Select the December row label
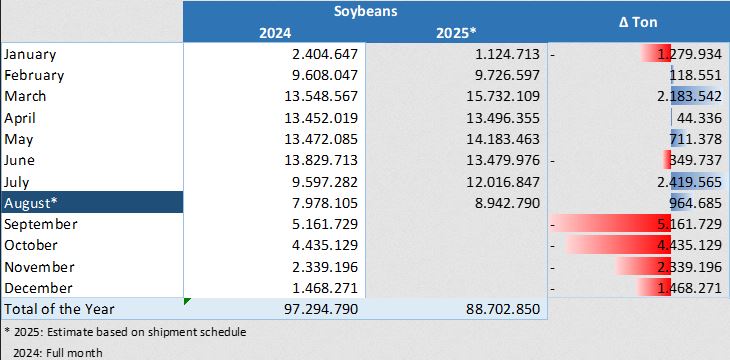The width and height of the screenshot is (730, 360). pos(38,288)
